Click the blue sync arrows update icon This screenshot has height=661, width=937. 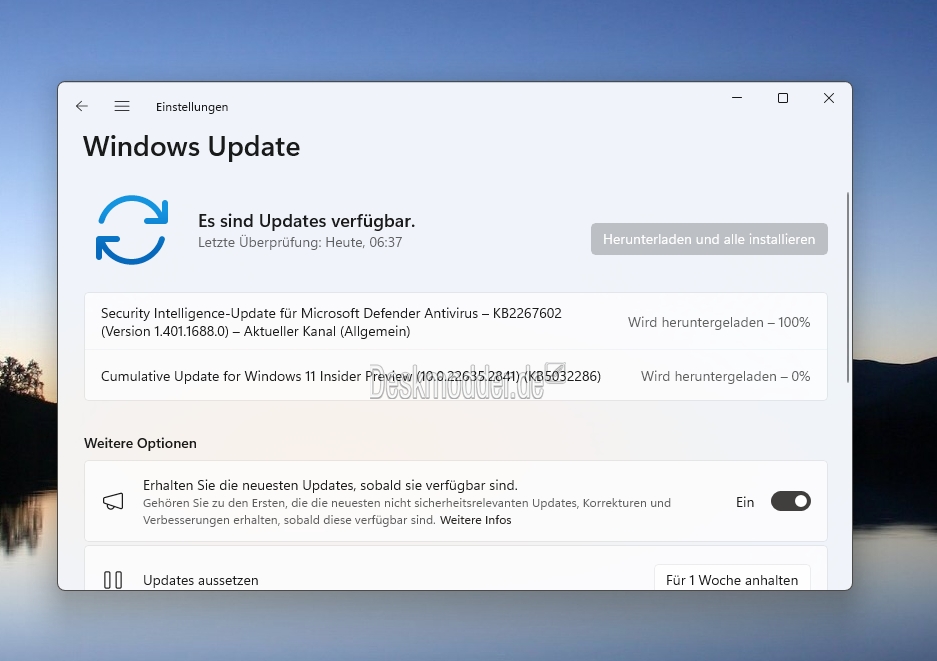click(132, 229)
